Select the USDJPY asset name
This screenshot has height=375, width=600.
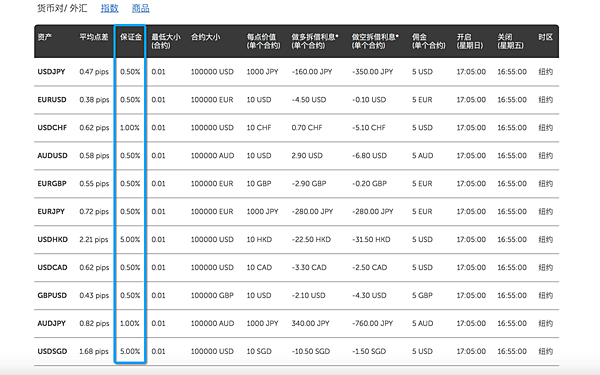click(51, 72)
